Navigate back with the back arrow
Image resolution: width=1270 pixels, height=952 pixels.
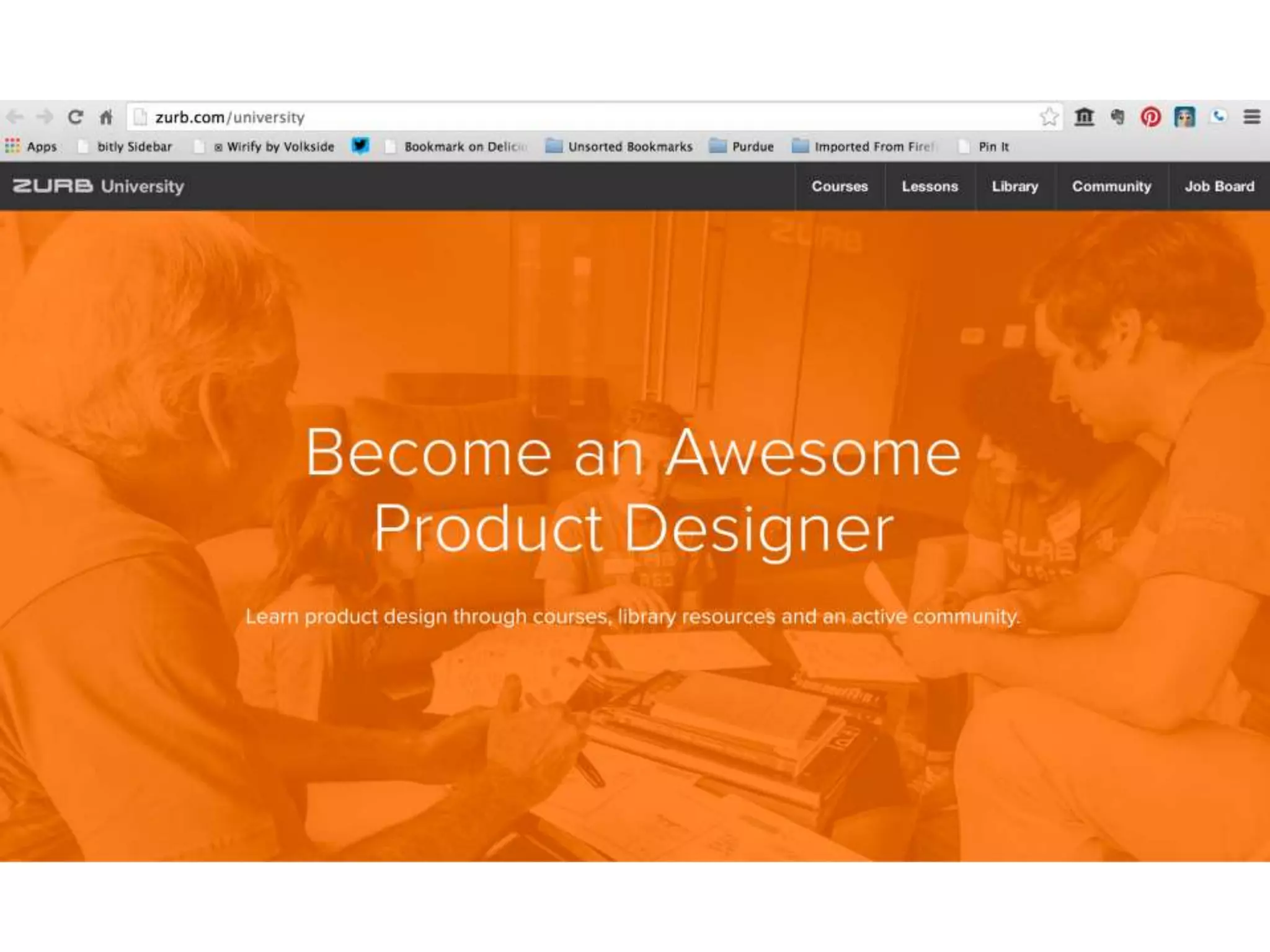(15, 117)
